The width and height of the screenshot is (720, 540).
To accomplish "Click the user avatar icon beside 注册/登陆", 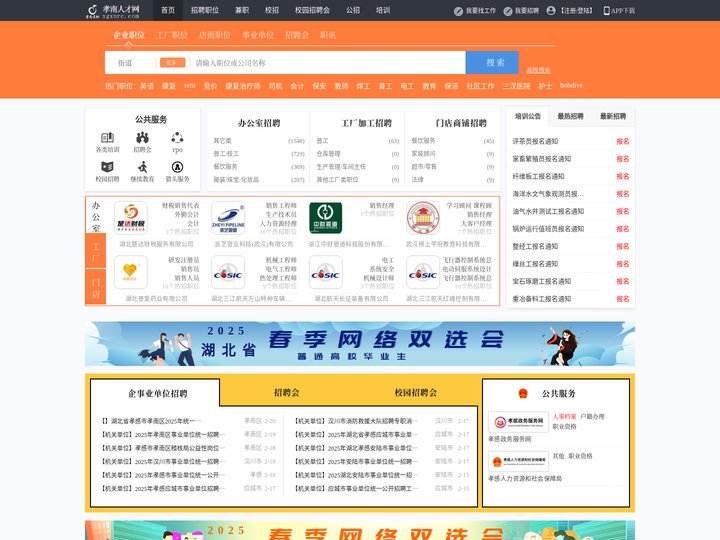I will click(x=551, y=11).
